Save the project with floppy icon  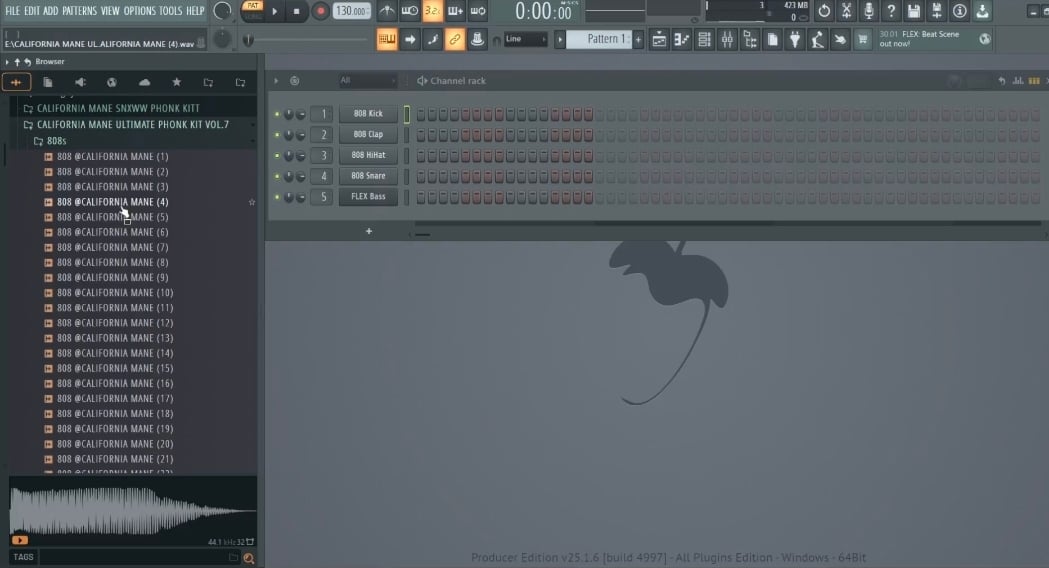tap(914, 11)
